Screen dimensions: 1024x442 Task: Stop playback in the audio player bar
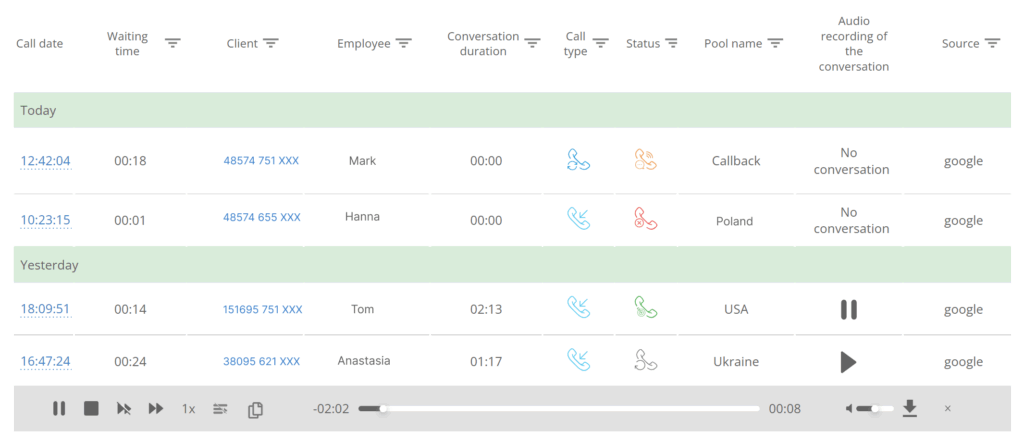tap(91, 409)
